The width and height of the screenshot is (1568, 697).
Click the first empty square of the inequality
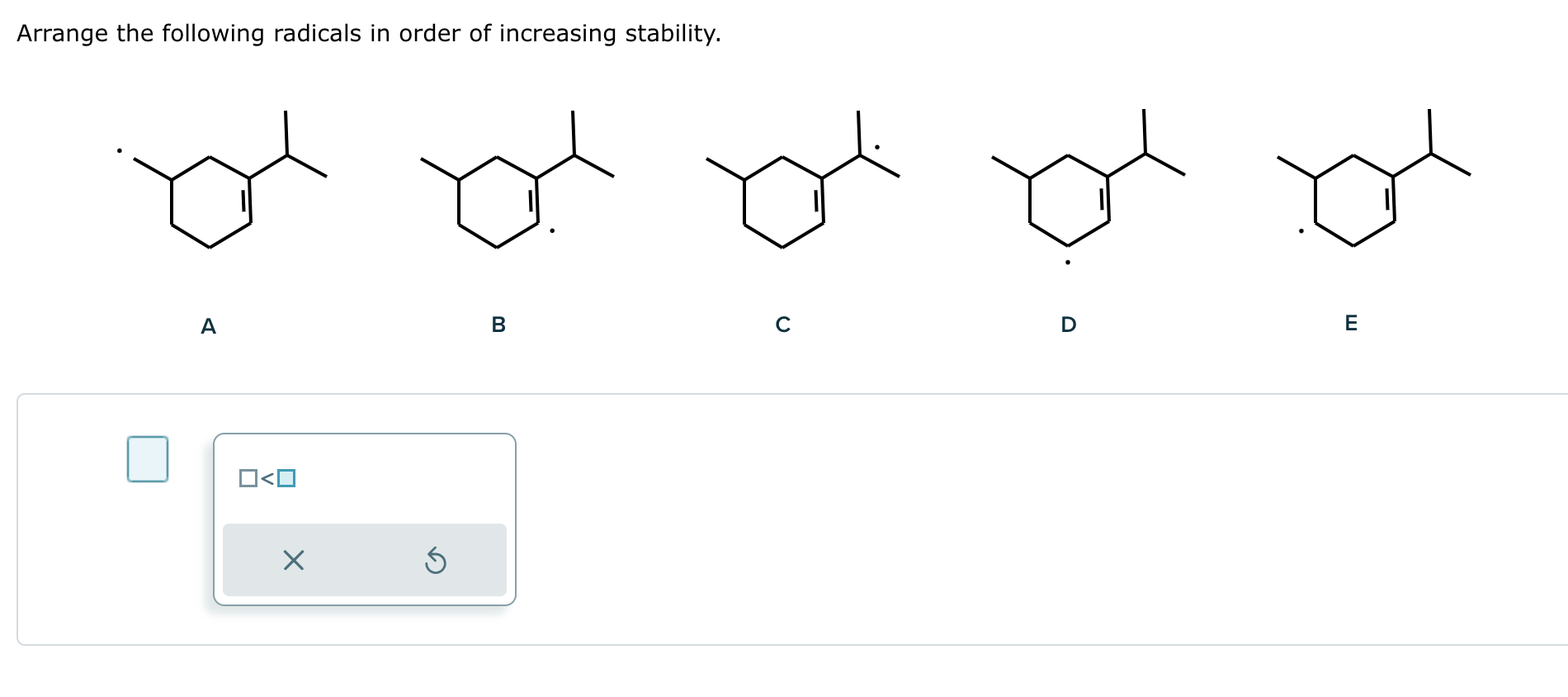[x=247, y=477]
